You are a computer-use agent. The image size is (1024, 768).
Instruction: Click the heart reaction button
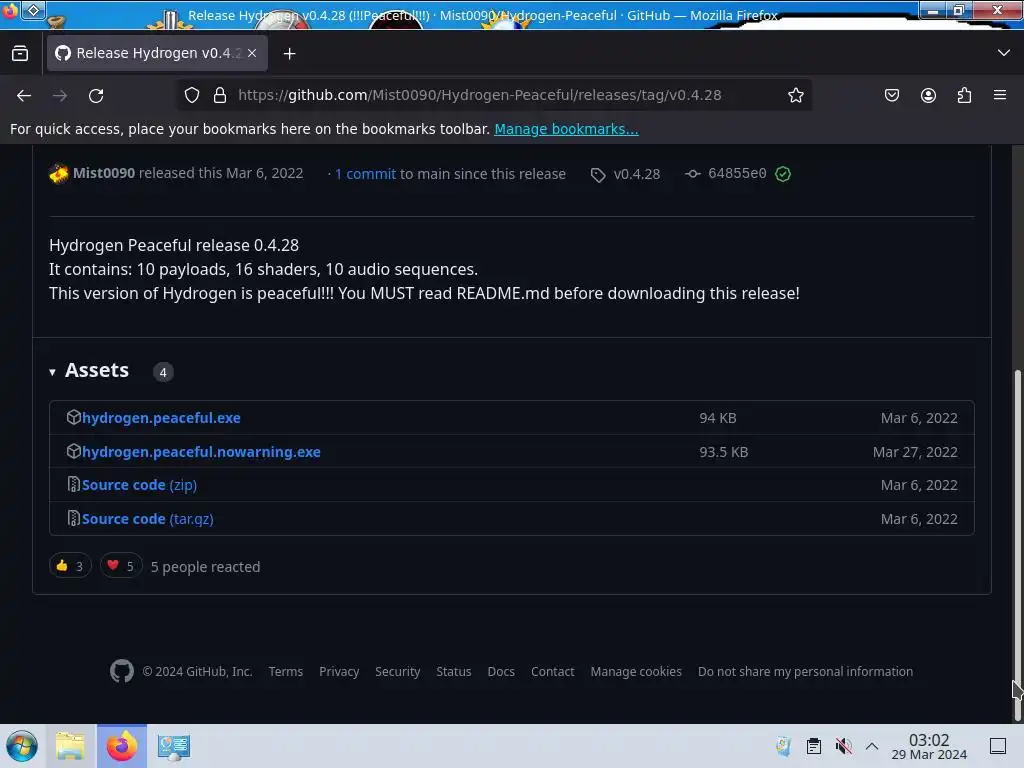(121, 566)
